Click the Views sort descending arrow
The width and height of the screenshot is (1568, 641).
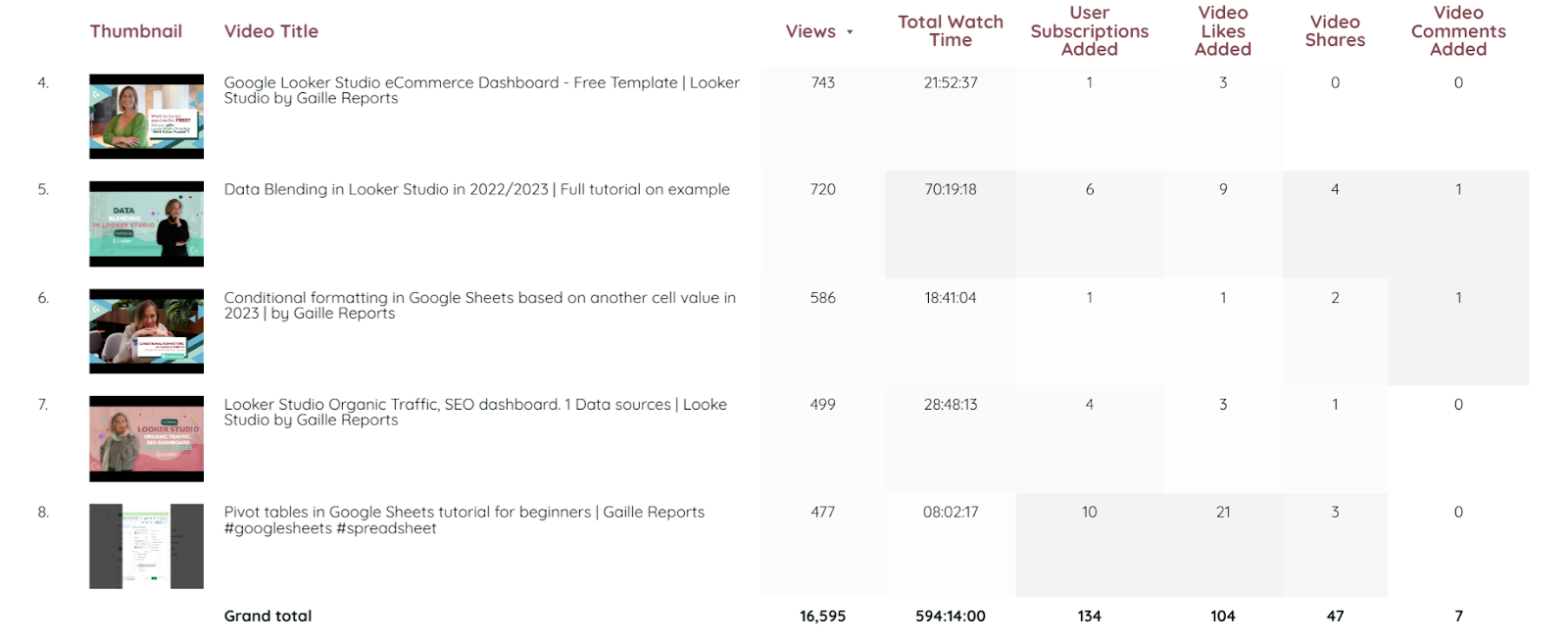click(x=850, y=32)
